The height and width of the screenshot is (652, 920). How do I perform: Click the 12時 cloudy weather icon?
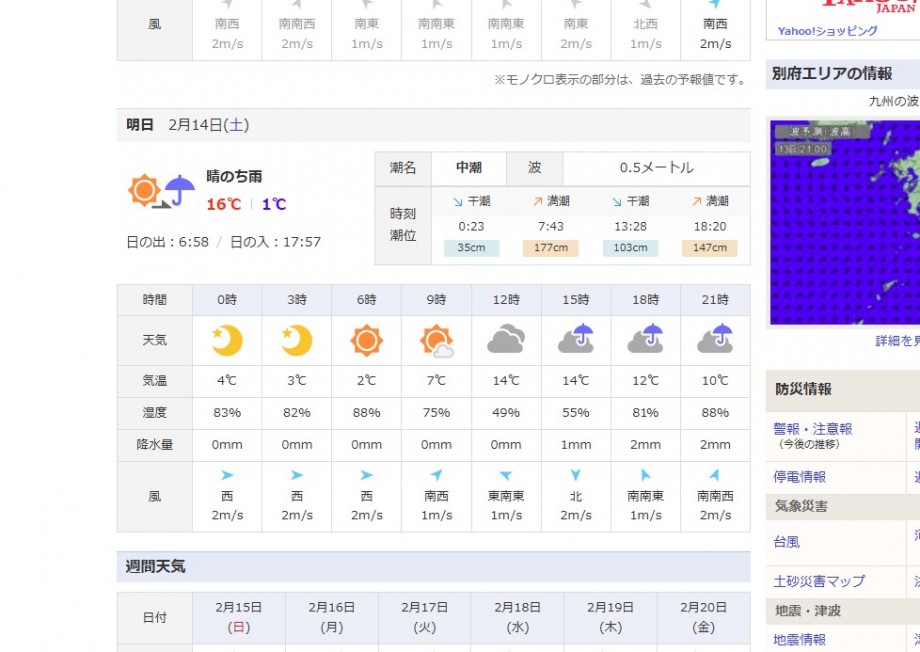[x=506, y=341]
